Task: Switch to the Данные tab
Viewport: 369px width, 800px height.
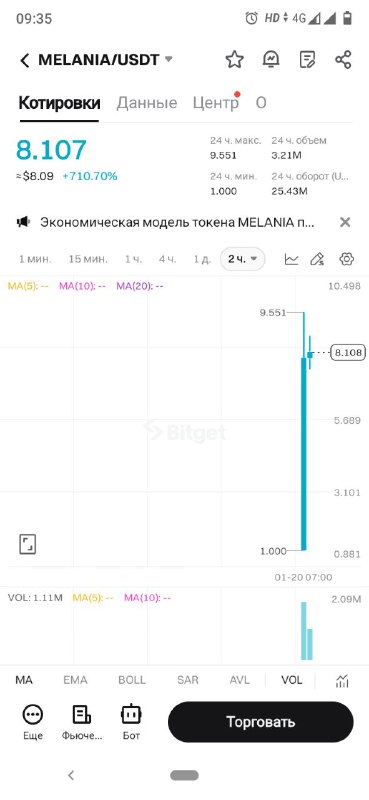Action: coord(147,103)
